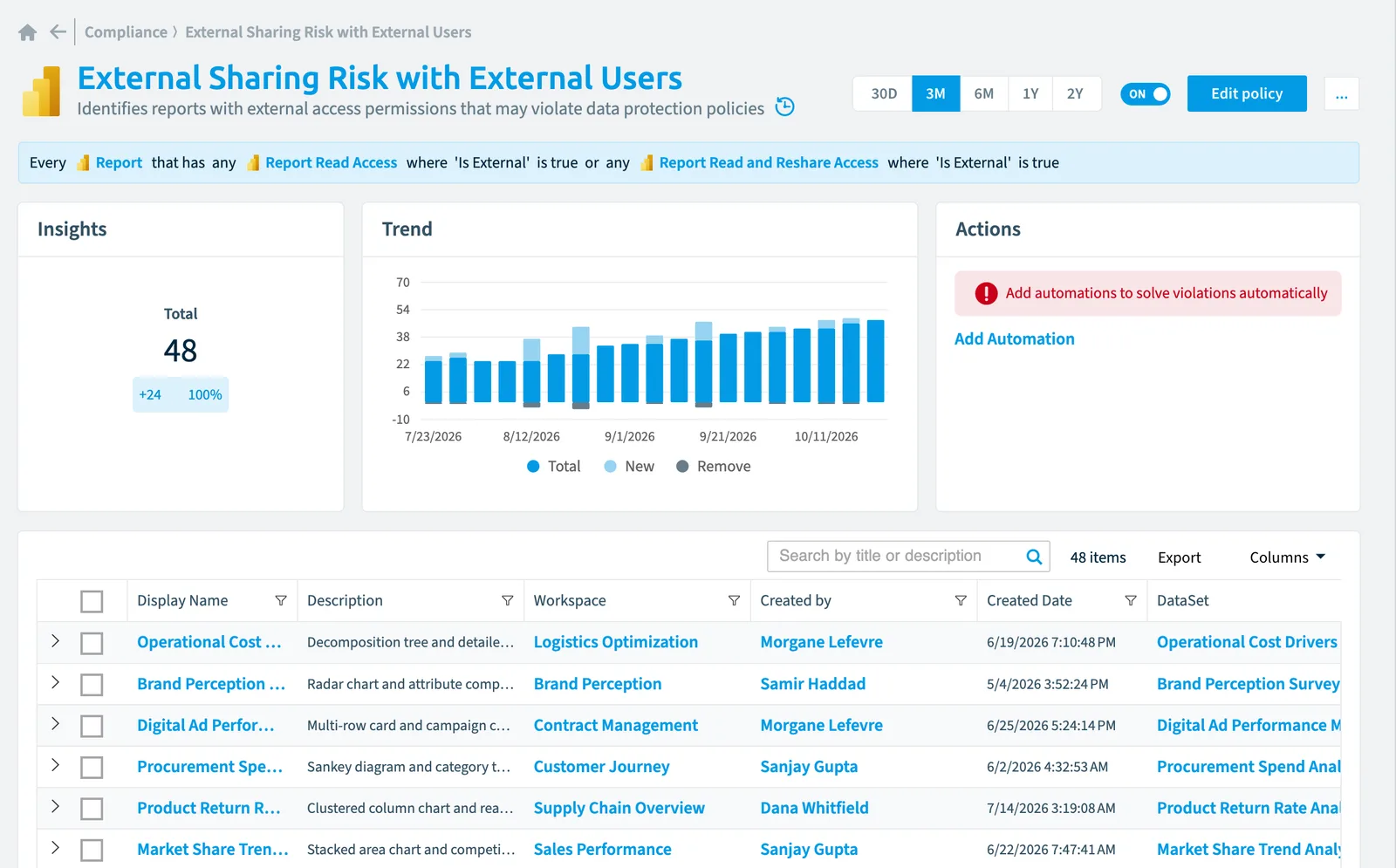Image resolution: width=1396 pixels, height=868 pixels.
Task: Expand the Product Return R… row
Action: point(55,807)
